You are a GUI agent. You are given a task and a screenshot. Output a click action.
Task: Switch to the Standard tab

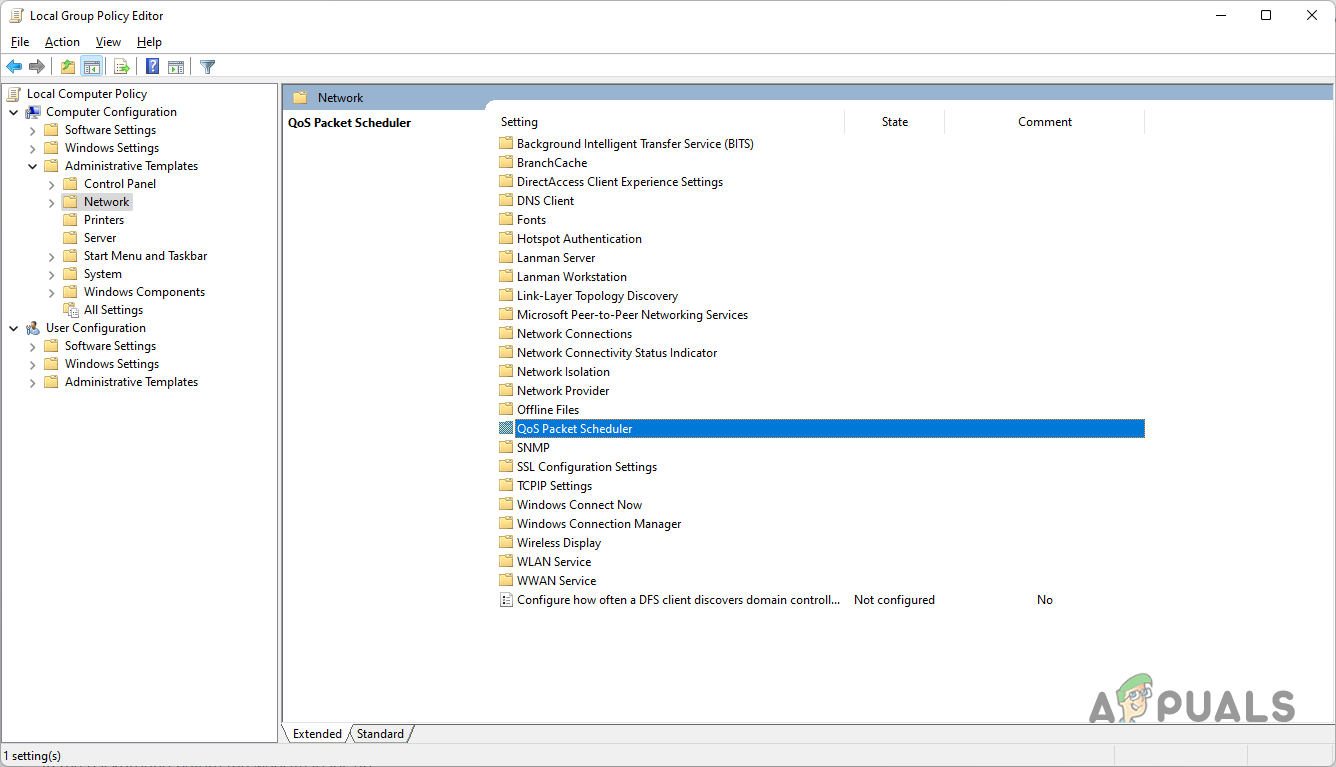pyautogui.click(x=380, y=734)
